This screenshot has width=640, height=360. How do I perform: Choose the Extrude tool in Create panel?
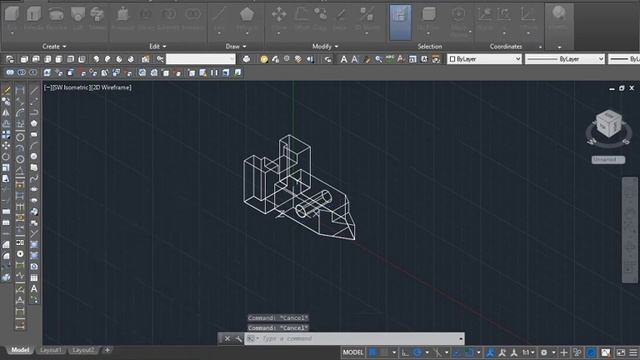[33, 19]
